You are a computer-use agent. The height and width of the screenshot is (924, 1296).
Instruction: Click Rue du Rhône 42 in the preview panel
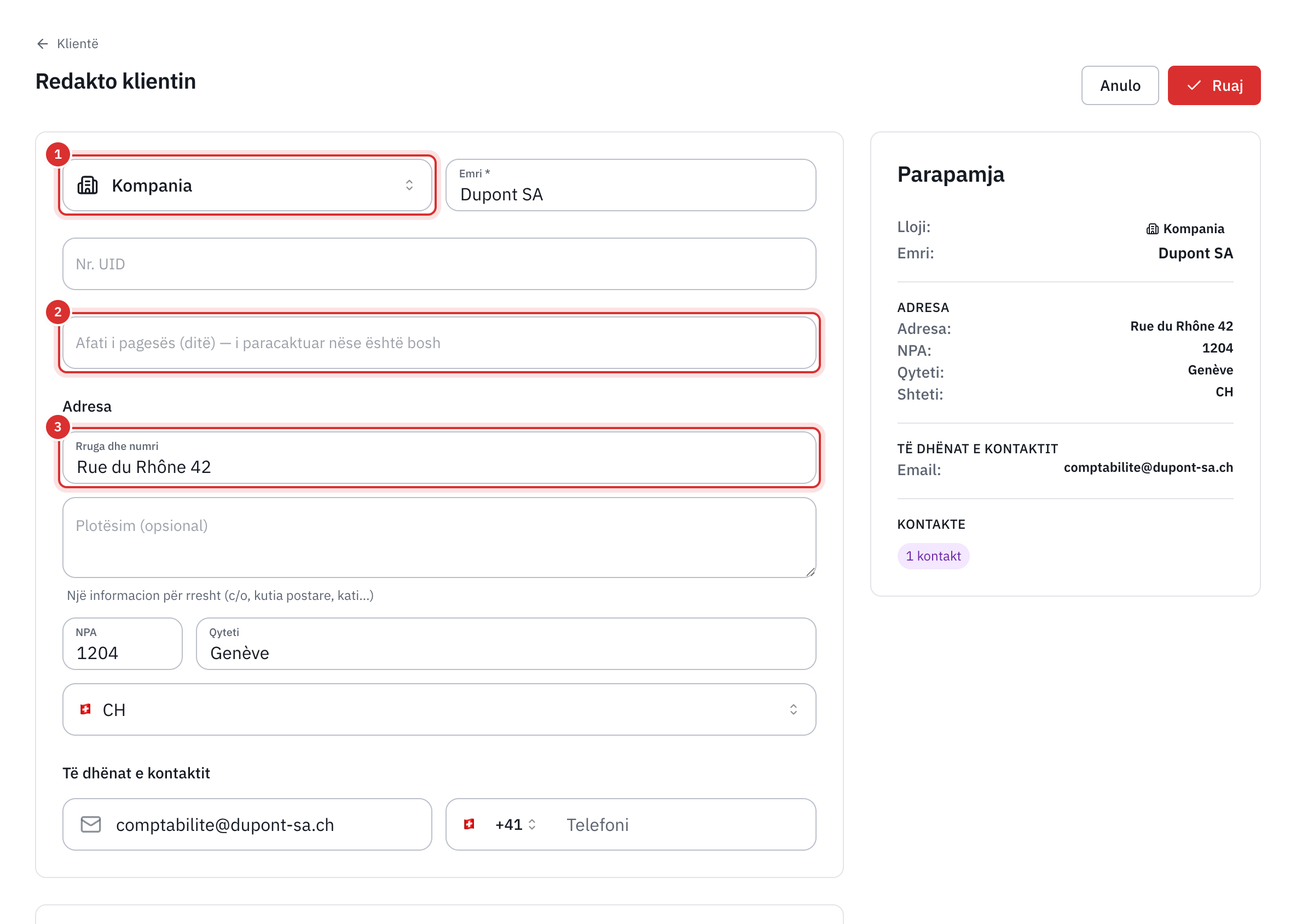click(1181, 326)
